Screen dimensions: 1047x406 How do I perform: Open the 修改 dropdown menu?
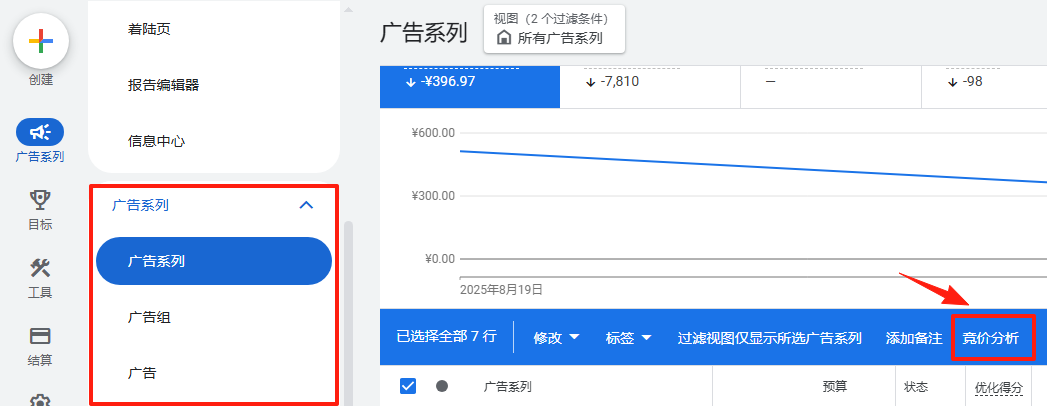coord(556,338)
